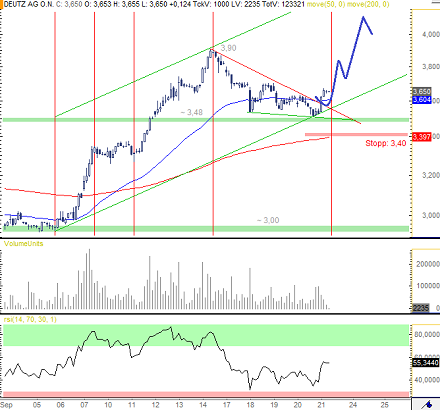The image size is (440, 410).
Task: Click date 21 on the time axis
Action: click(x=321, y=405)
